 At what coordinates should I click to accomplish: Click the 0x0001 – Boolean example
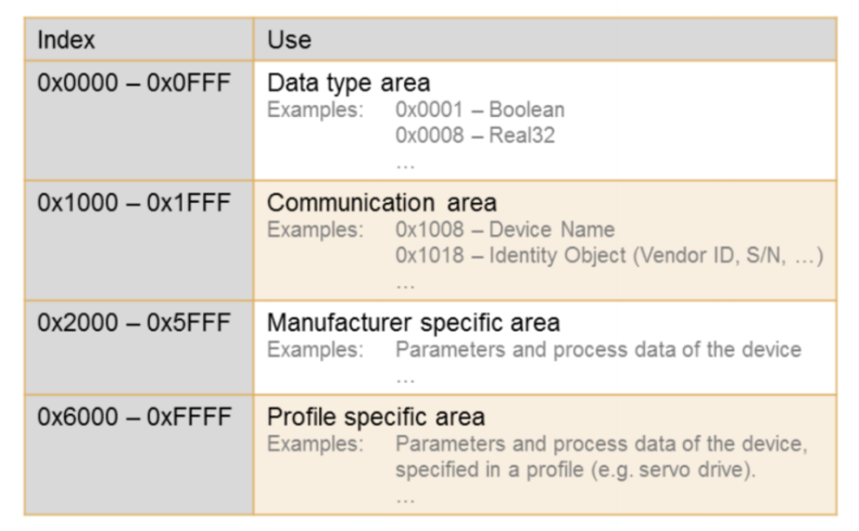point(480,109)
